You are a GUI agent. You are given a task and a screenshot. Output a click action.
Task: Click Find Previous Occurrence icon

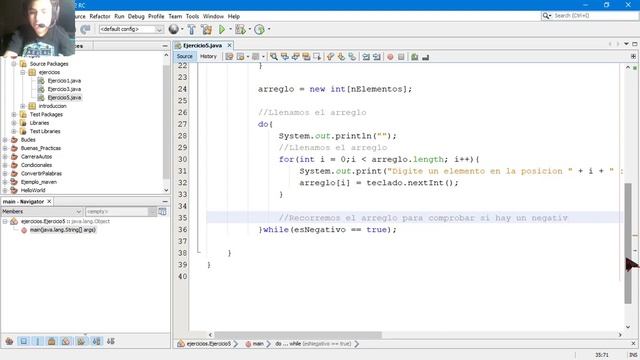click(x=285, y=57)
